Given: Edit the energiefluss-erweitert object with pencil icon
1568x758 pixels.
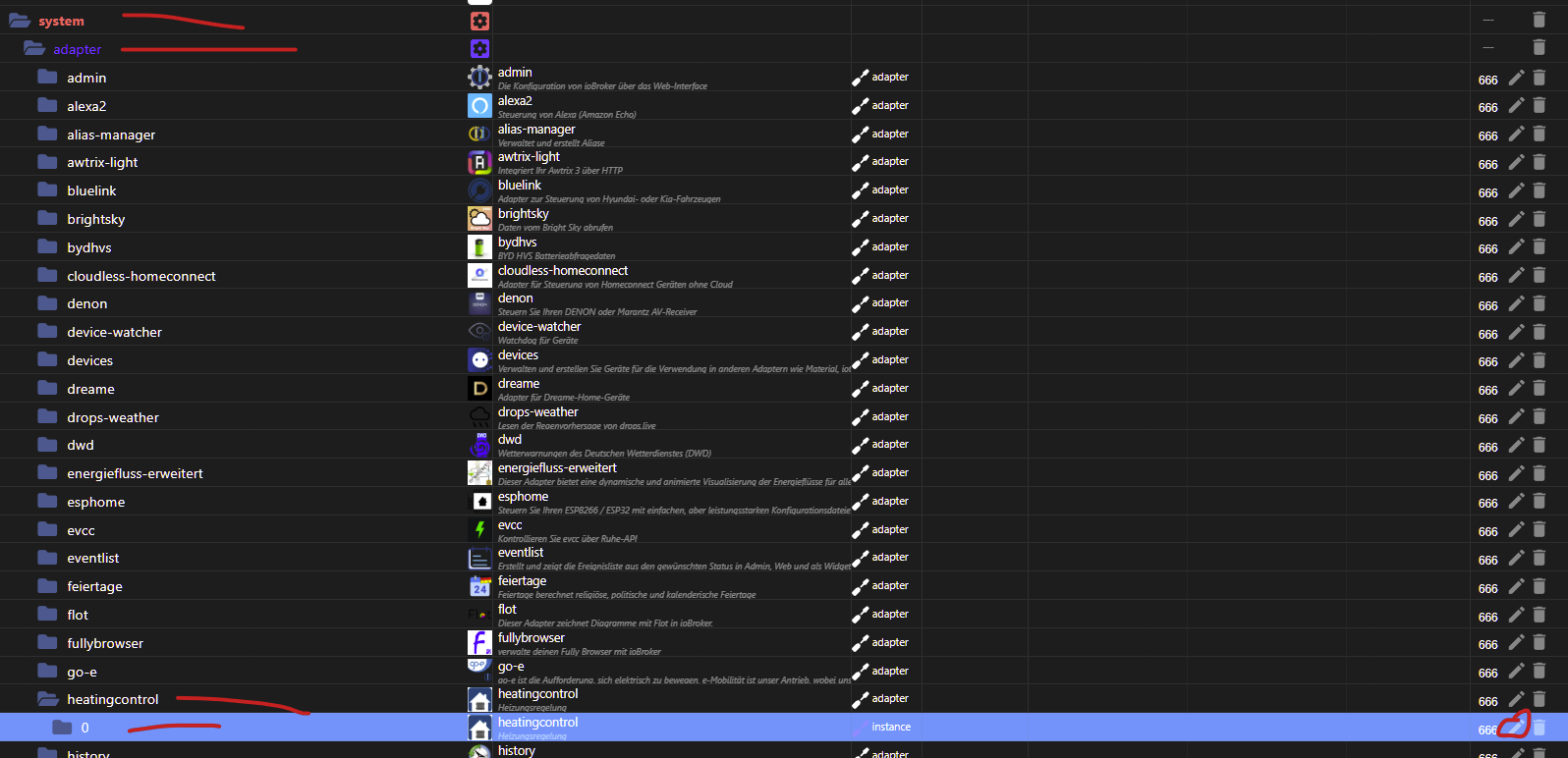Looking at the screenshot, I should [1517, 472].
